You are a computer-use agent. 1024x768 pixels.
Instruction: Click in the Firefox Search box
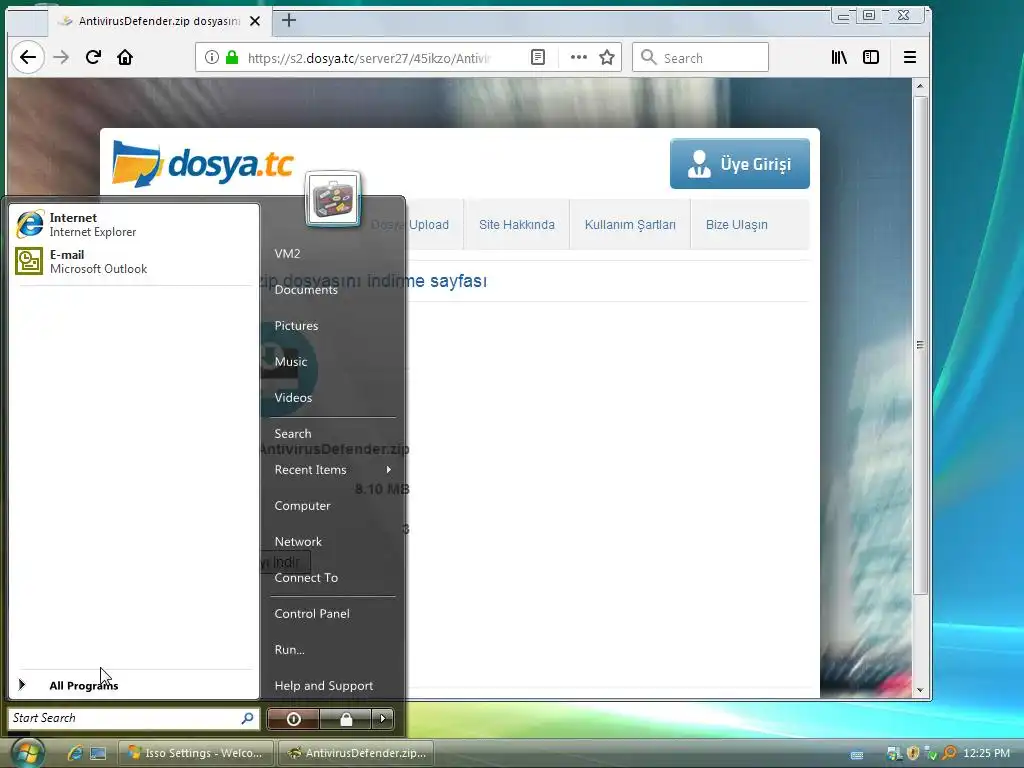coord(700,57)
